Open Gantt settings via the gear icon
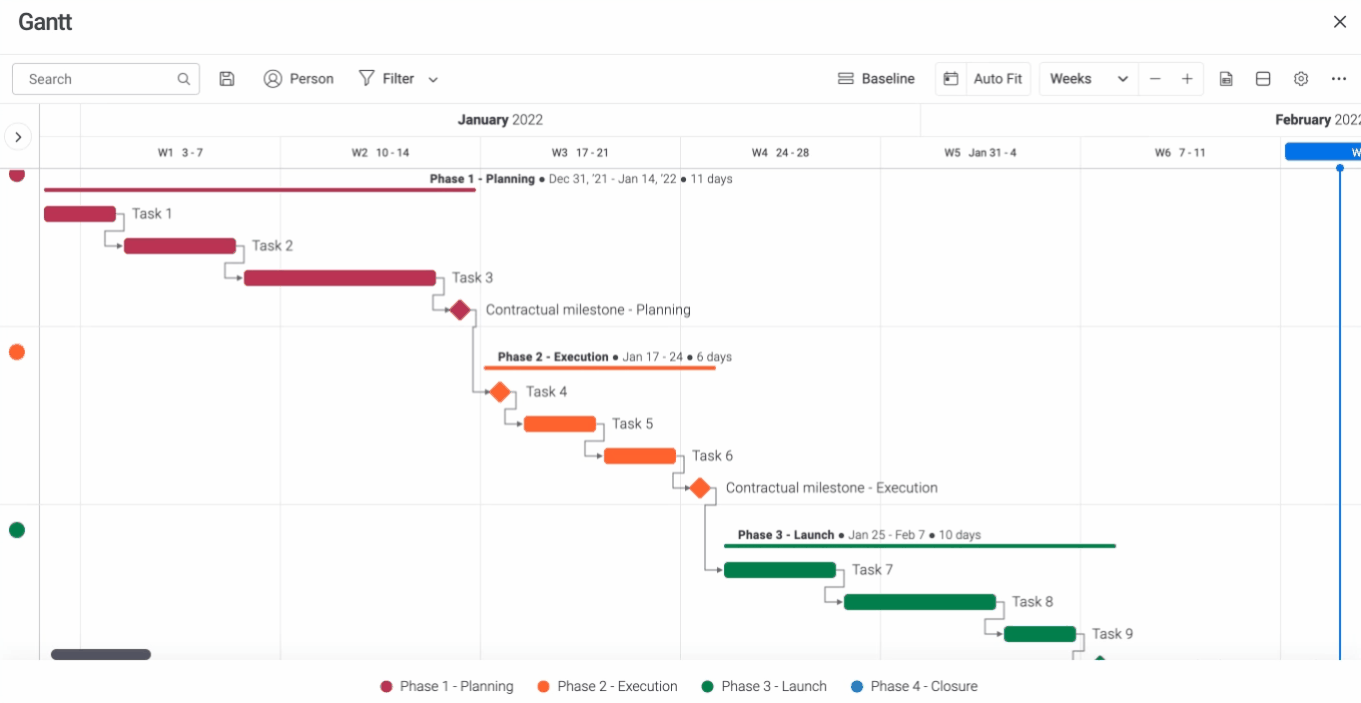The image size is (1361, 703). click(1301, 78)
